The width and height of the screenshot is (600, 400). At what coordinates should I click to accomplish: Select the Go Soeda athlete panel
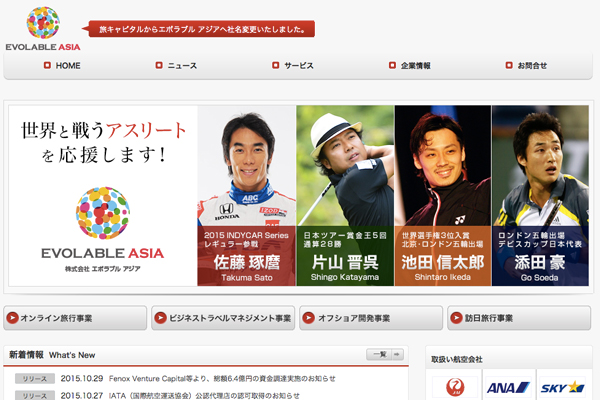pyautogui.click(x=540, y=196)
